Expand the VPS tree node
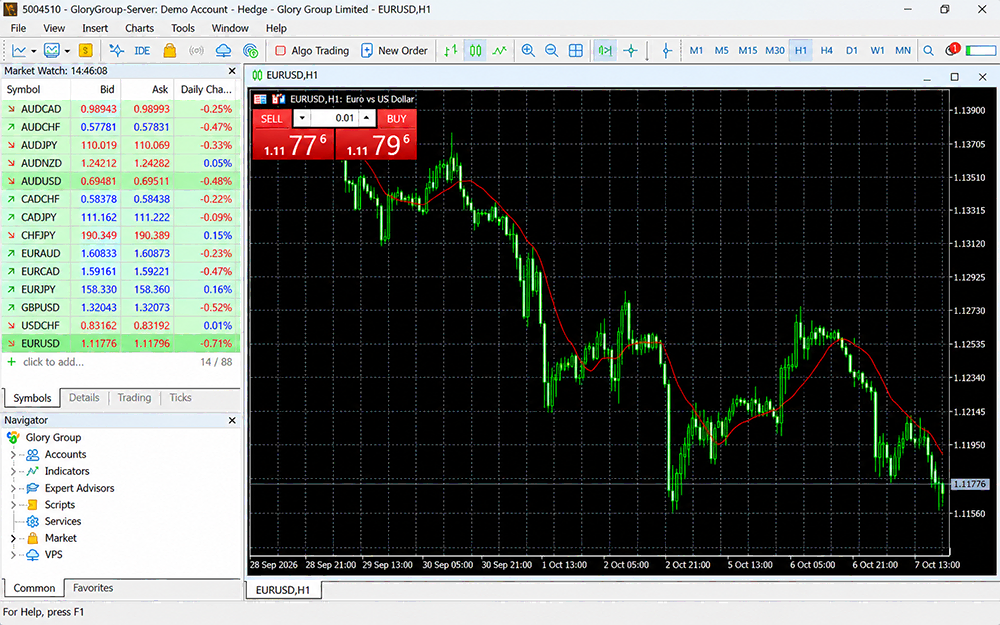 click(13, 555)
